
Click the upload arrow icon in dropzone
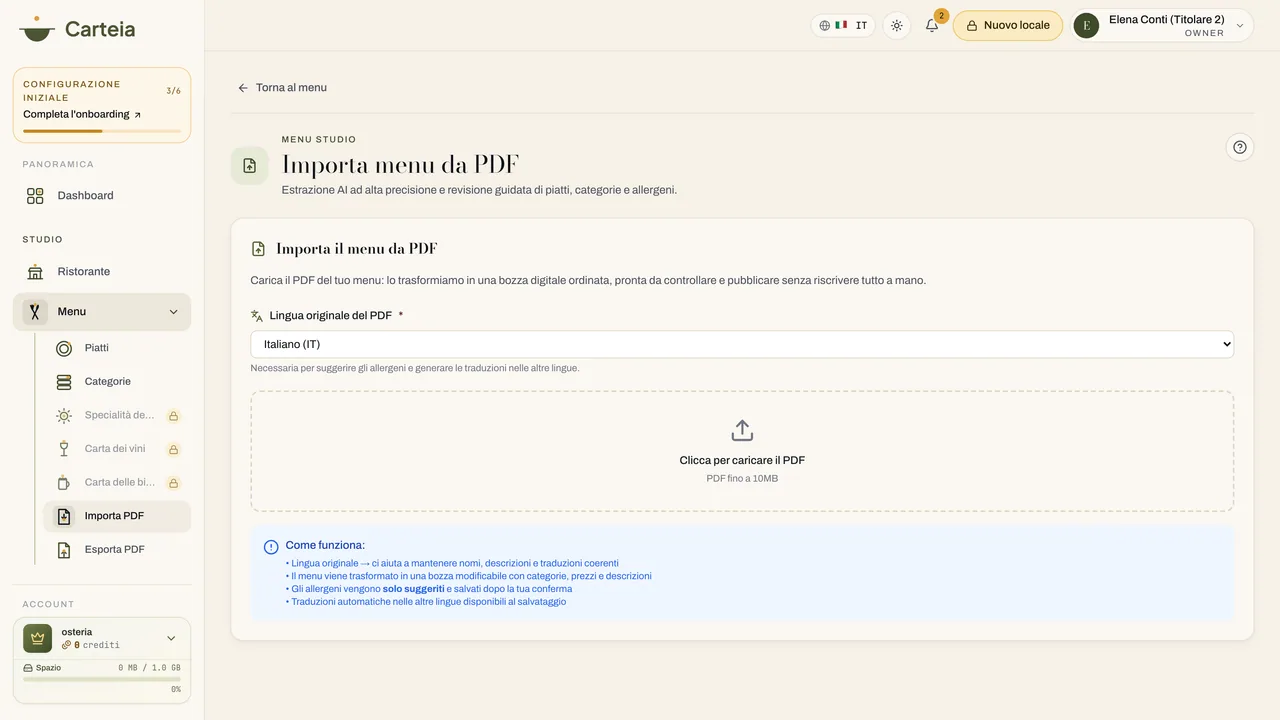[x=742, y=430]
